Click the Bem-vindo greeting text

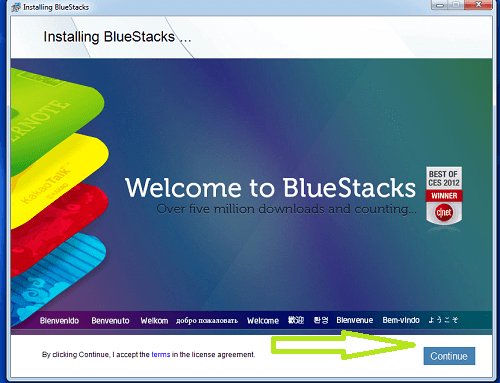coord(401,320)
